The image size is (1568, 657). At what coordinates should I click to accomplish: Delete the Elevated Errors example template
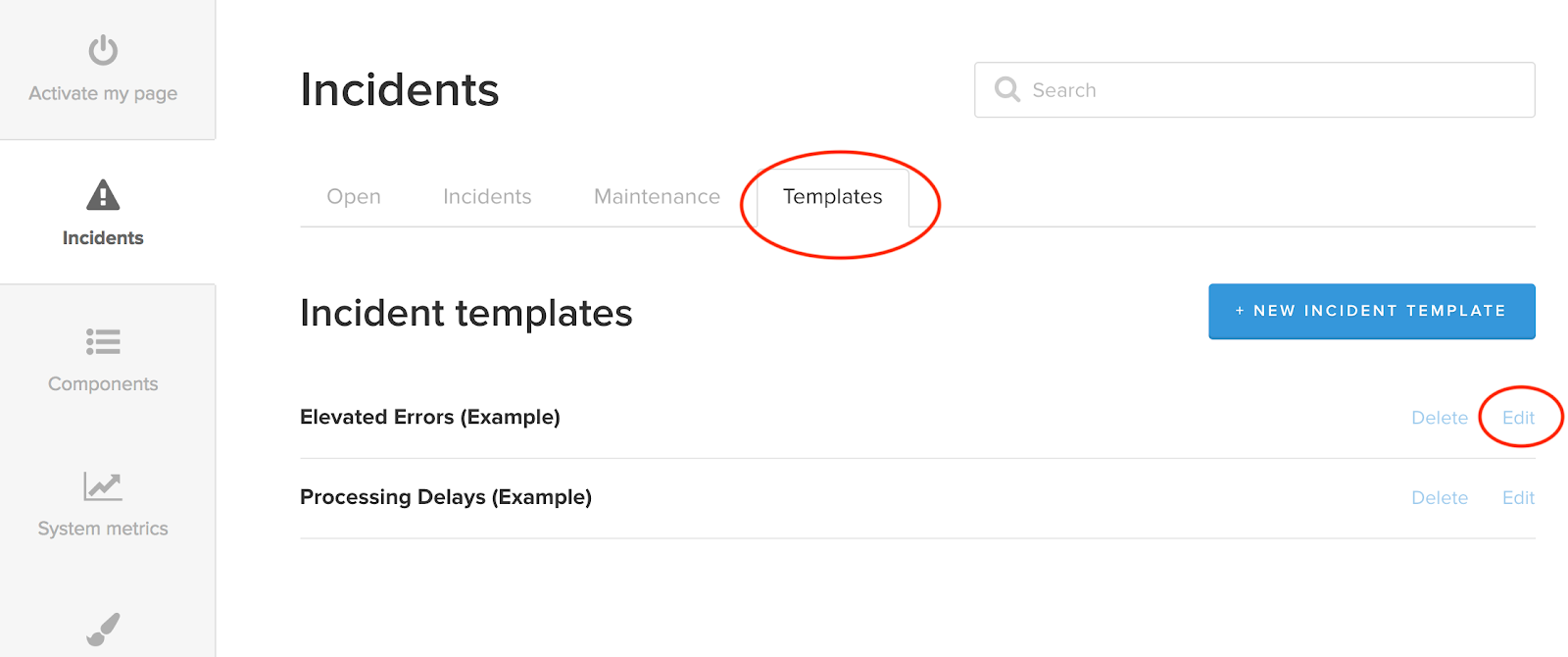(1440, 417)
